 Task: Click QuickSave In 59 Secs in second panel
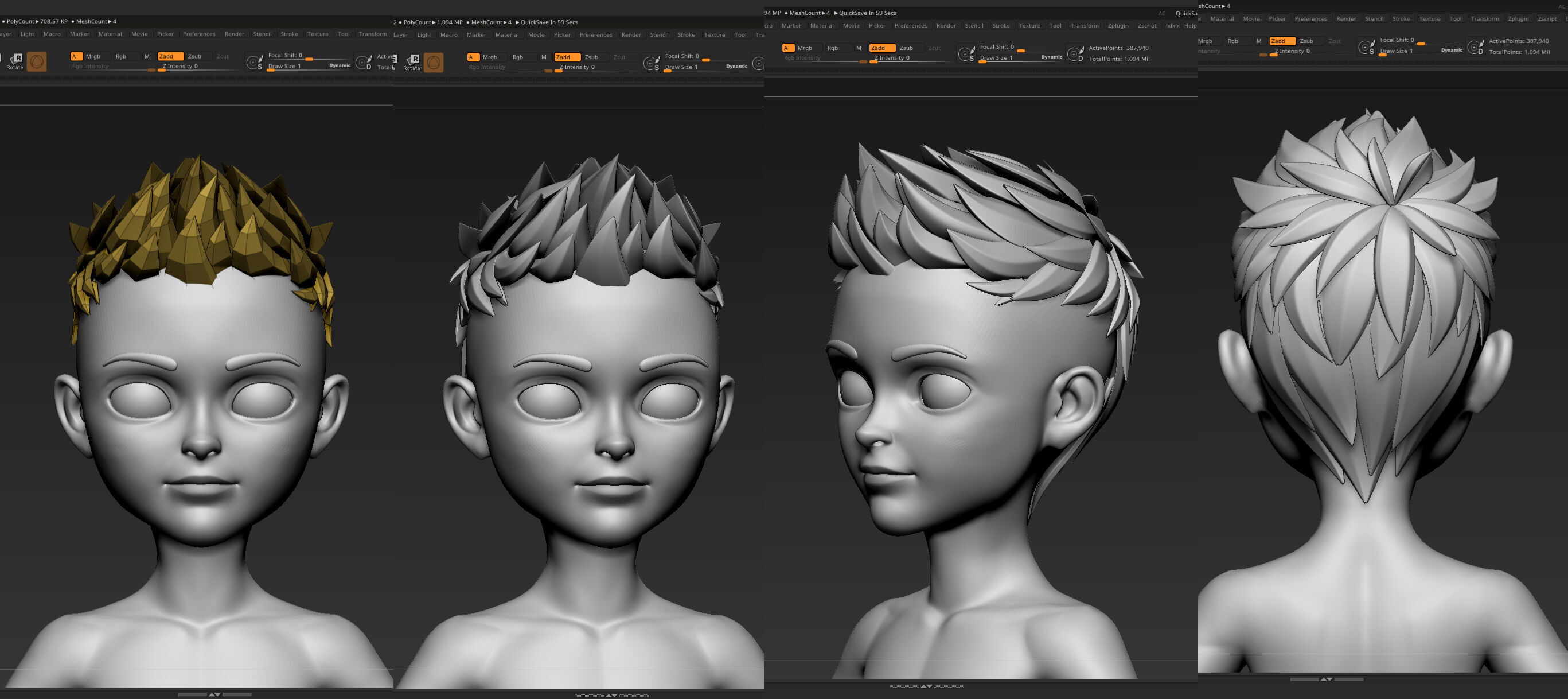tap(547, 22)
